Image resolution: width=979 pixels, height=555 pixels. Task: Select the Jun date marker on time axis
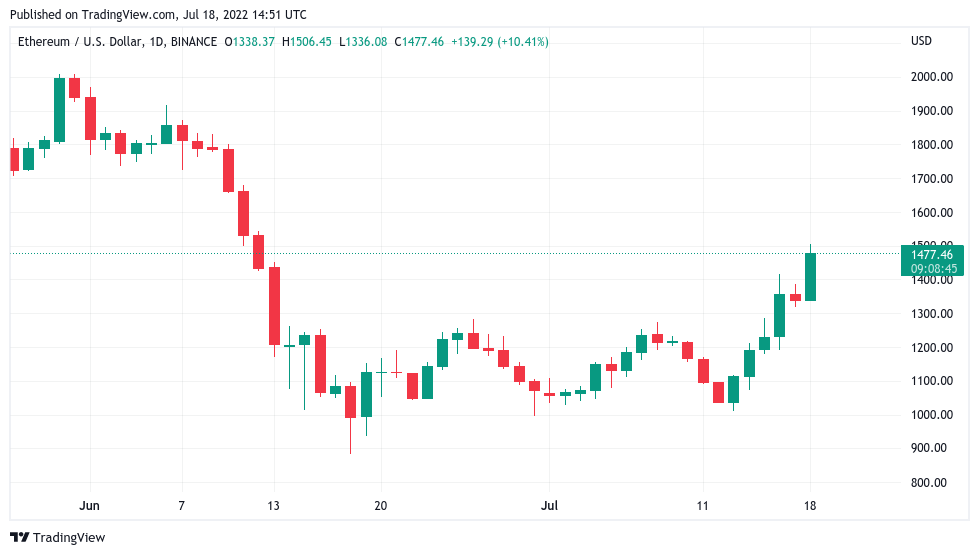click(x=89, y=506)
